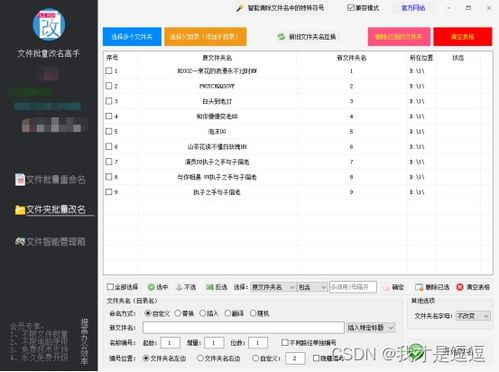Click the toolbox icon beside 文件智能管理箱
This screenshot has height=372, width=499.
(x=20, y=241)
